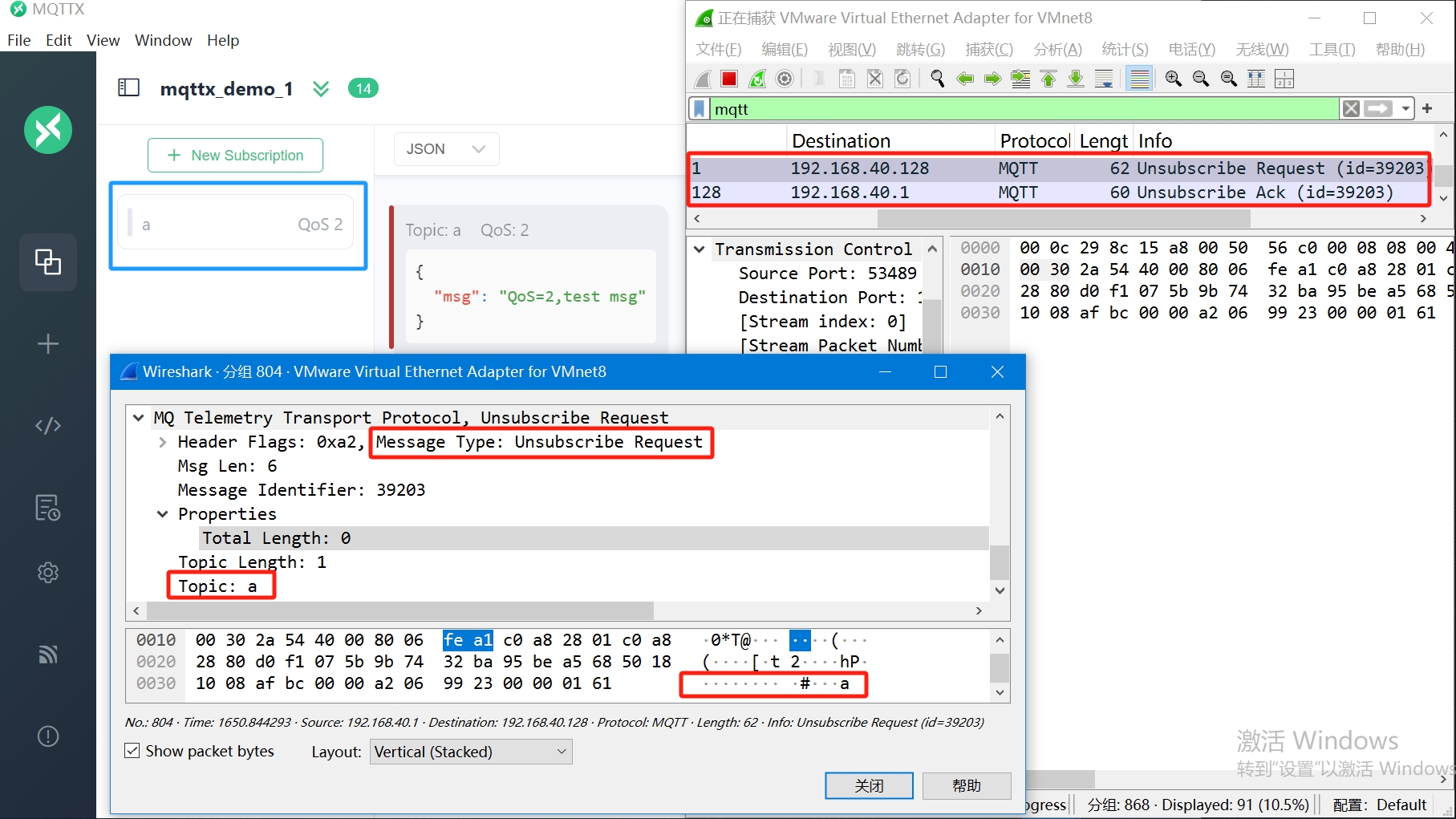This screenshot has height=819, width=1456.
Task: Open Script page in MQTTX sidebar
Action: coord(48,425)
